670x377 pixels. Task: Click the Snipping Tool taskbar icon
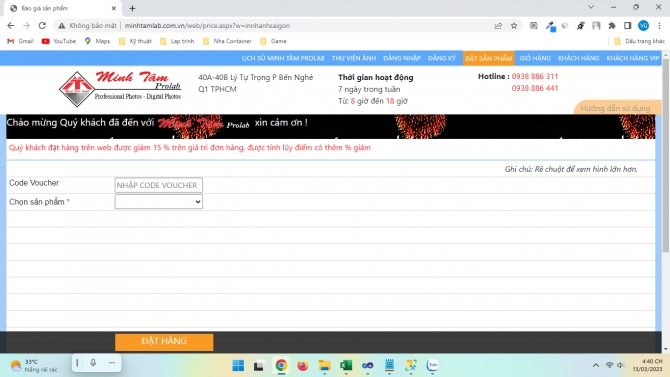click(x=411, y=365)
